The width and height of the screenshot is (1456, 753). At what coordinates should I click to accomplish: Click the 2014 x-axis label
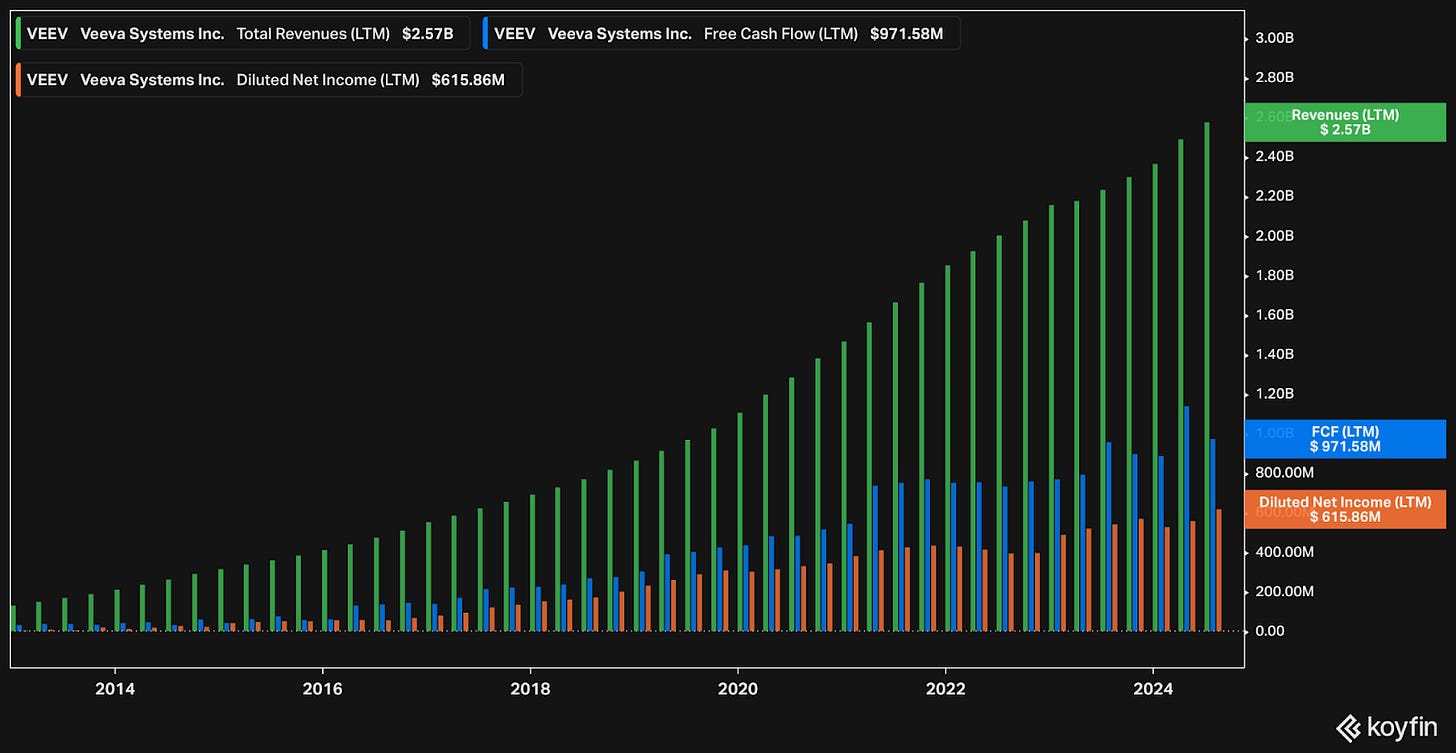[x=115, y=689]
